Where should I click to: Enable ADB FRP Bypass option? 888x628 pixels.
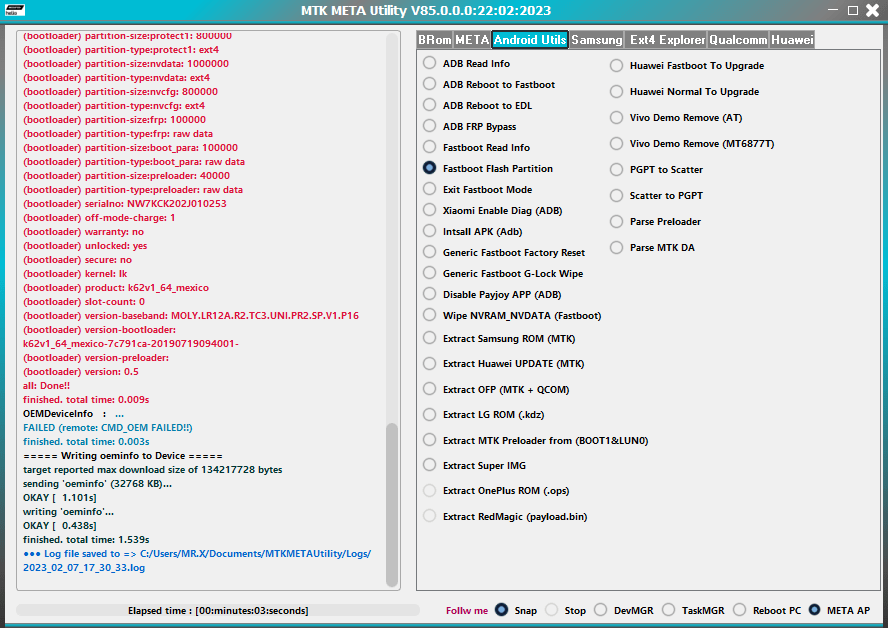[429, 126]
